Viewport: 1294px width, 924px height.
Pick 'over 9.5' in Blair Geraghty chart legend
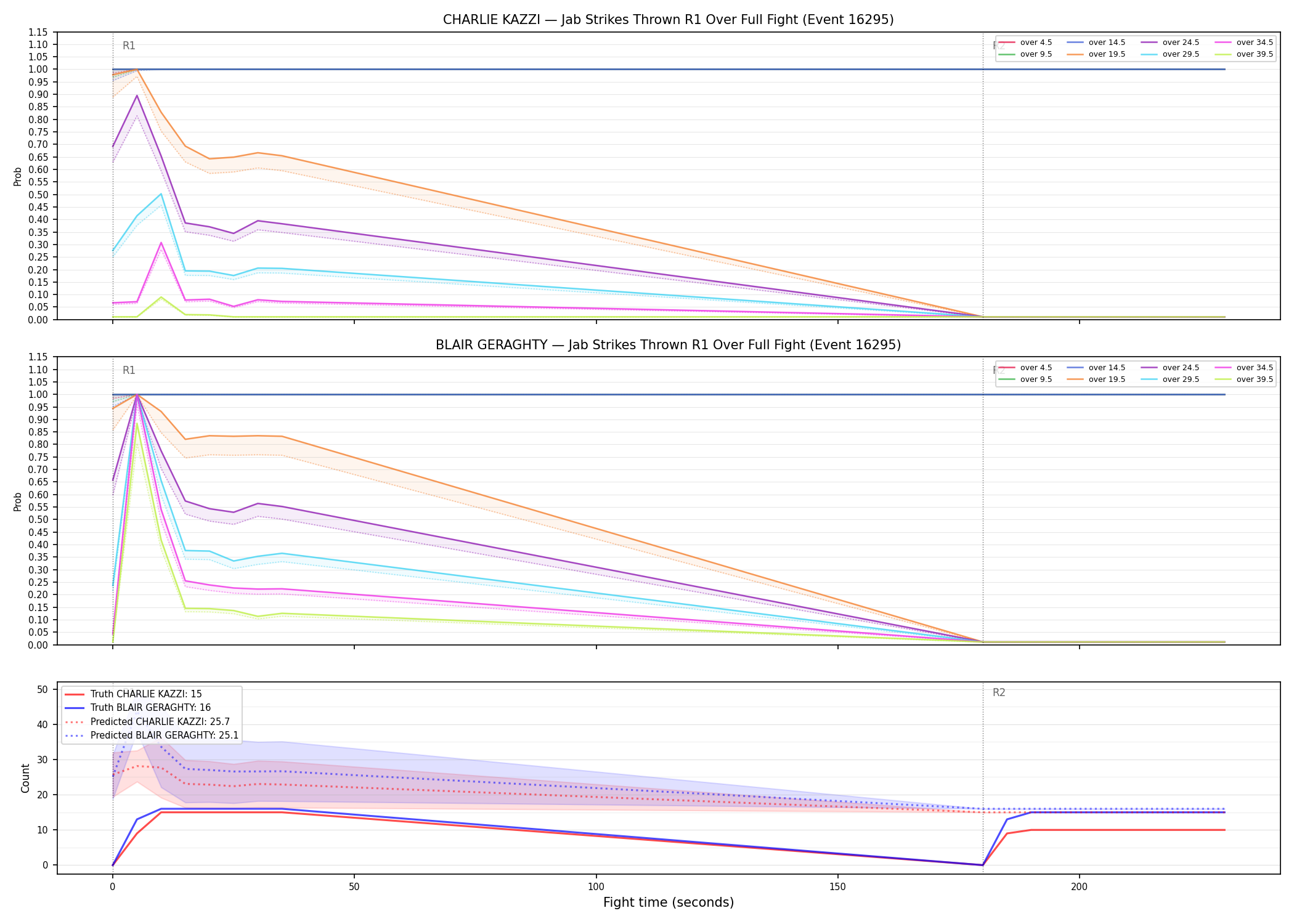coord(1025,379)
